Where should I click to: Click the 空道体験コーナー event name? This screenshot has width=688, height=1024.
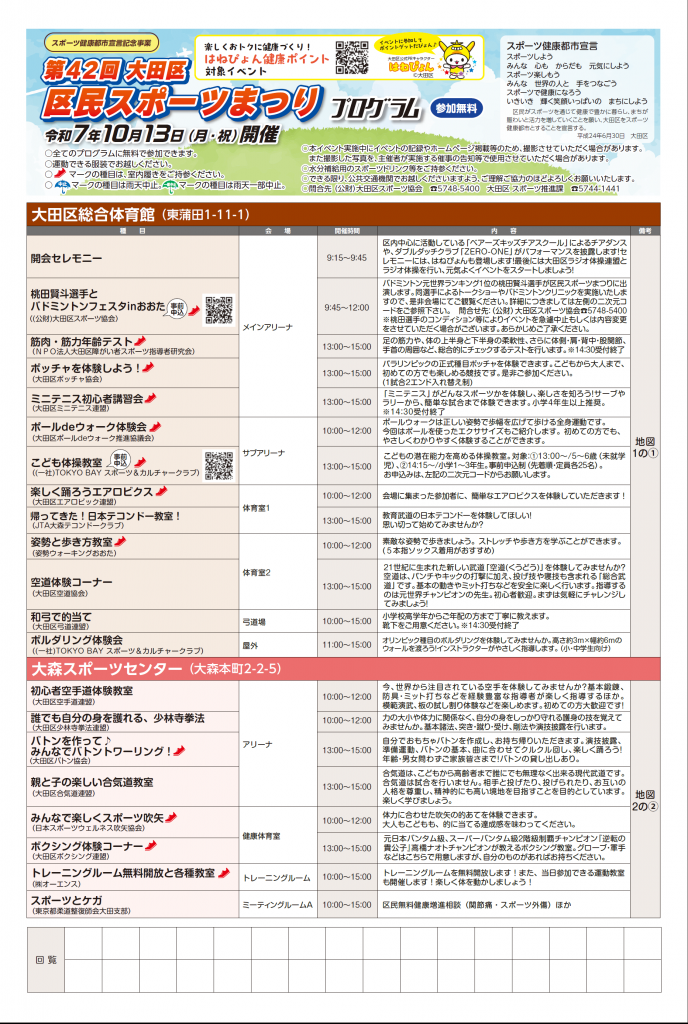(x=72, y=581)
